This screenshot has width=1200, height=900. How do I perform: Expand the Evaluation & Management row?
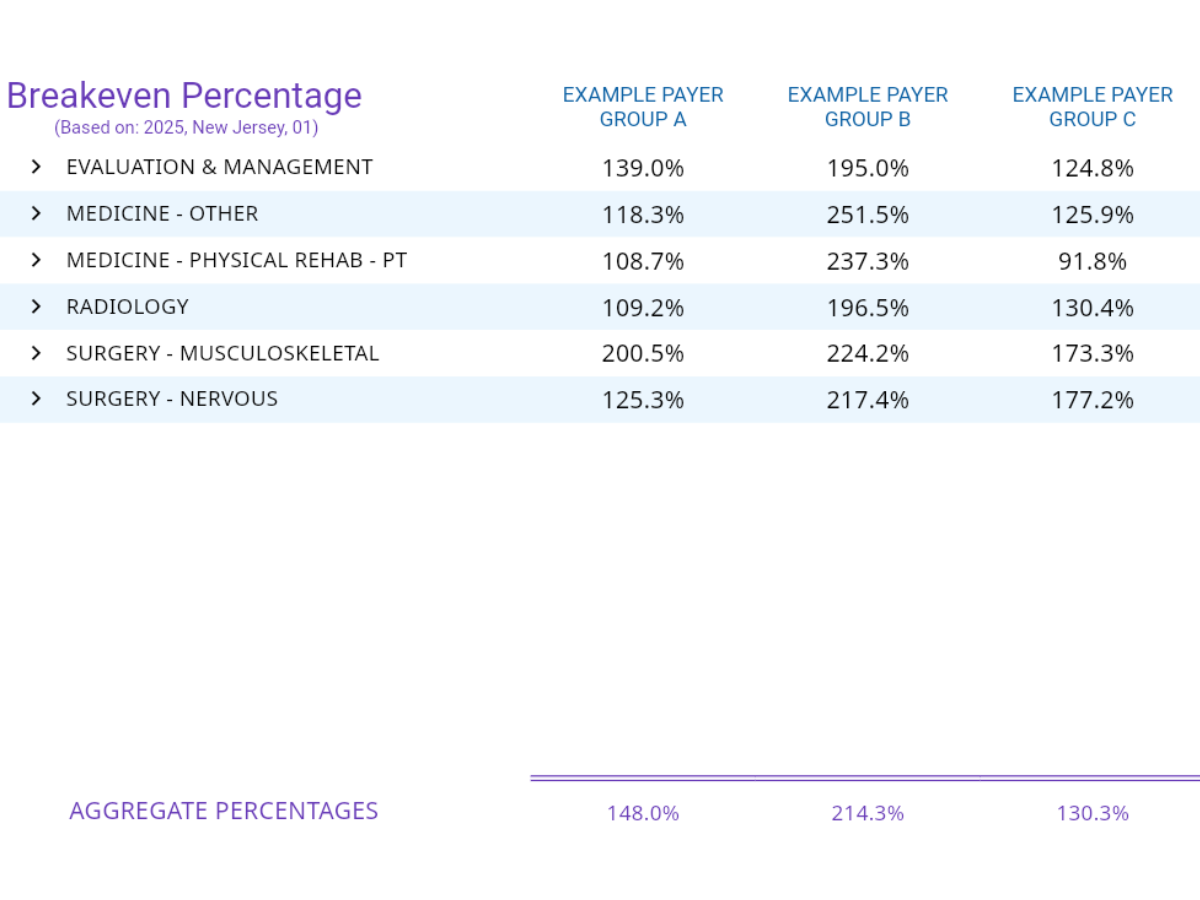[x=37, y=167]
